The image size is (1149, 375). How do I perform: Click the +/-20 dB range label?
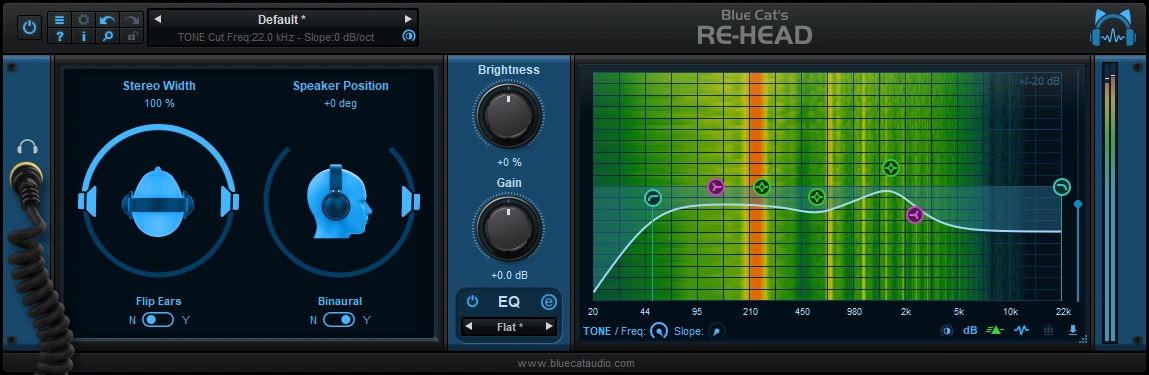pyautogui.click(x=1038, y=81)
